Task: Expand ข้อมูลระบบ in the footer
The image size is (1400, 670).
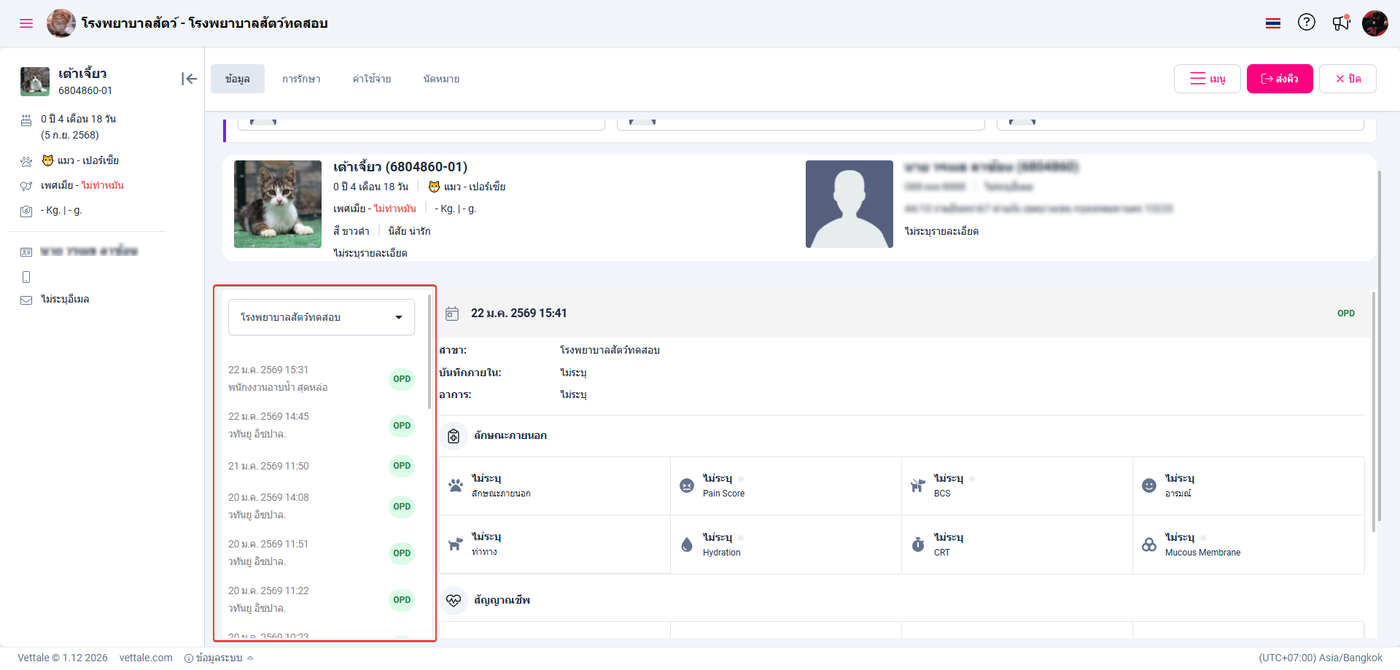Action: click(x=219, y=658)
